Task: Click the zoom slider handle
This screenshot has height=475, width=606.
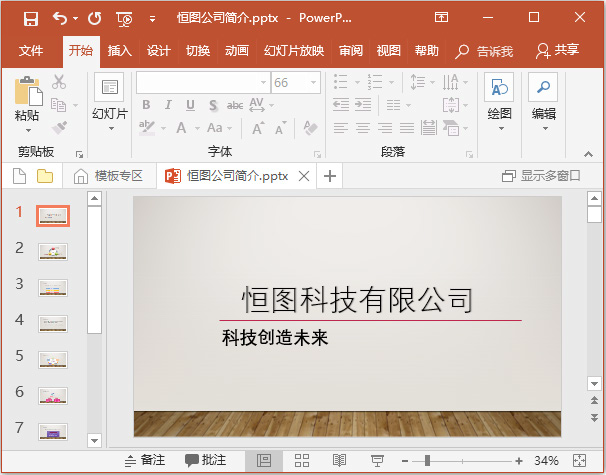Action: [427, 460]
